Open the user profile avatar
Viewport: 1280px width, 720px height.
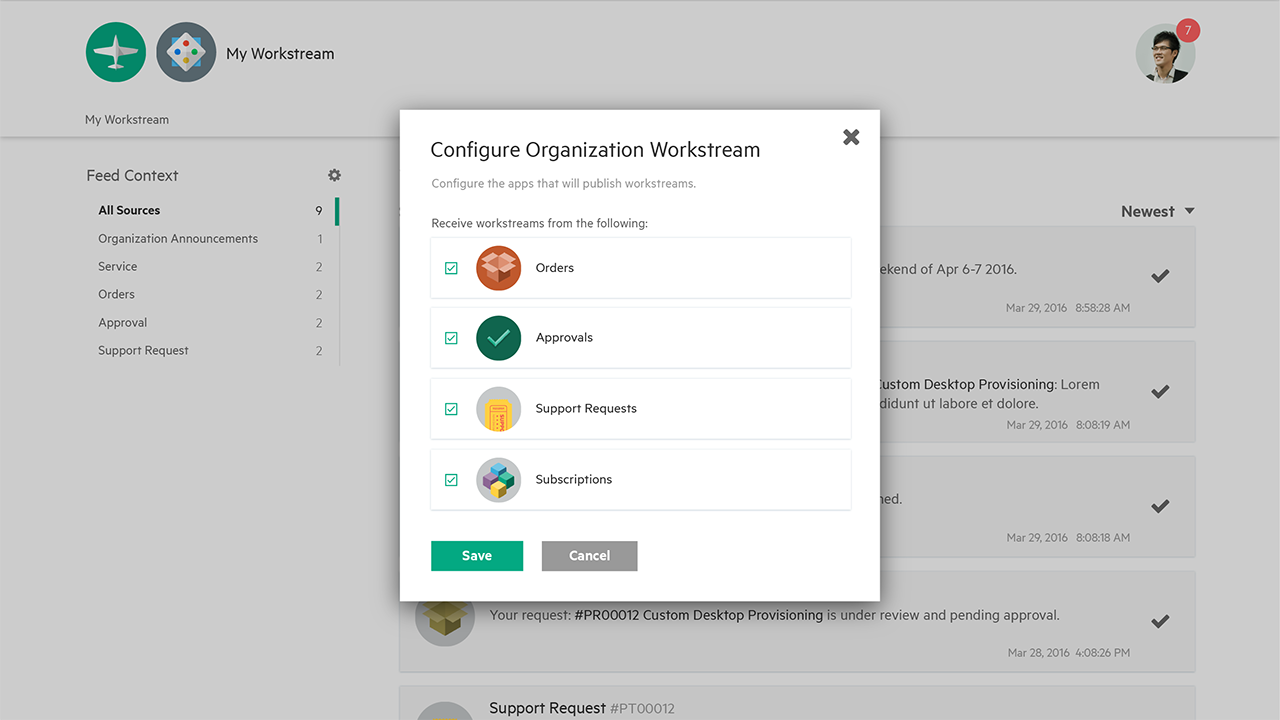coord(1165,54)
